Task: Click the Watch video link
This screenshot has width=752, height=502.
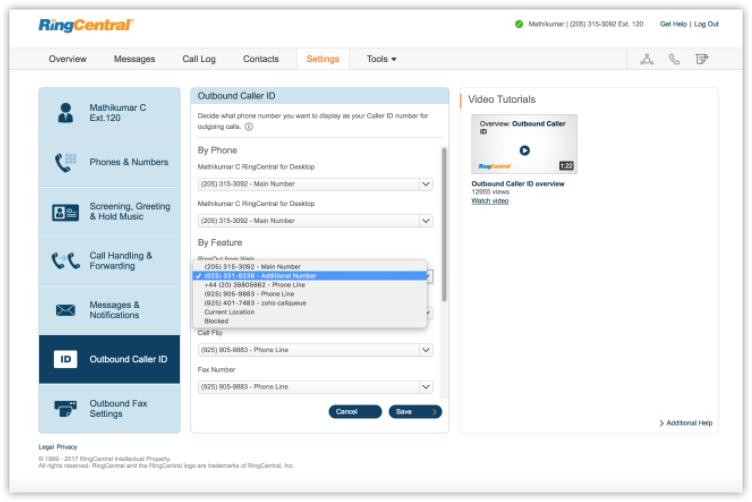Action: point(490,201)
